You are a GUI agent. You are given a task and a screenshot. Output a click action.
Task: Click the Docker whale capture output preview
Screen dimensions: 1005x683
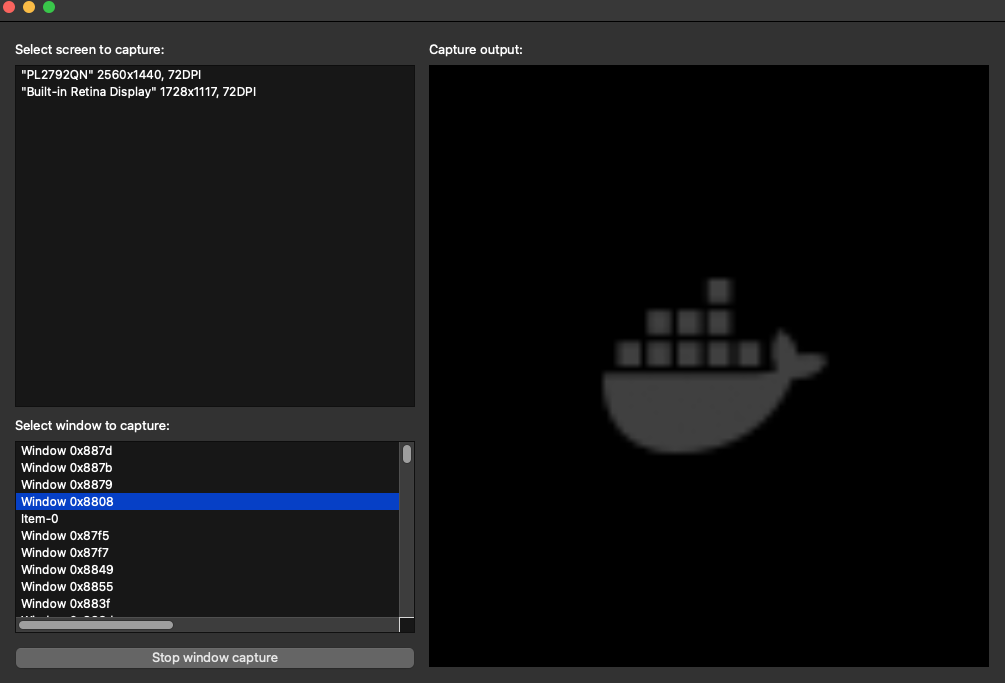tap(709, 366)
